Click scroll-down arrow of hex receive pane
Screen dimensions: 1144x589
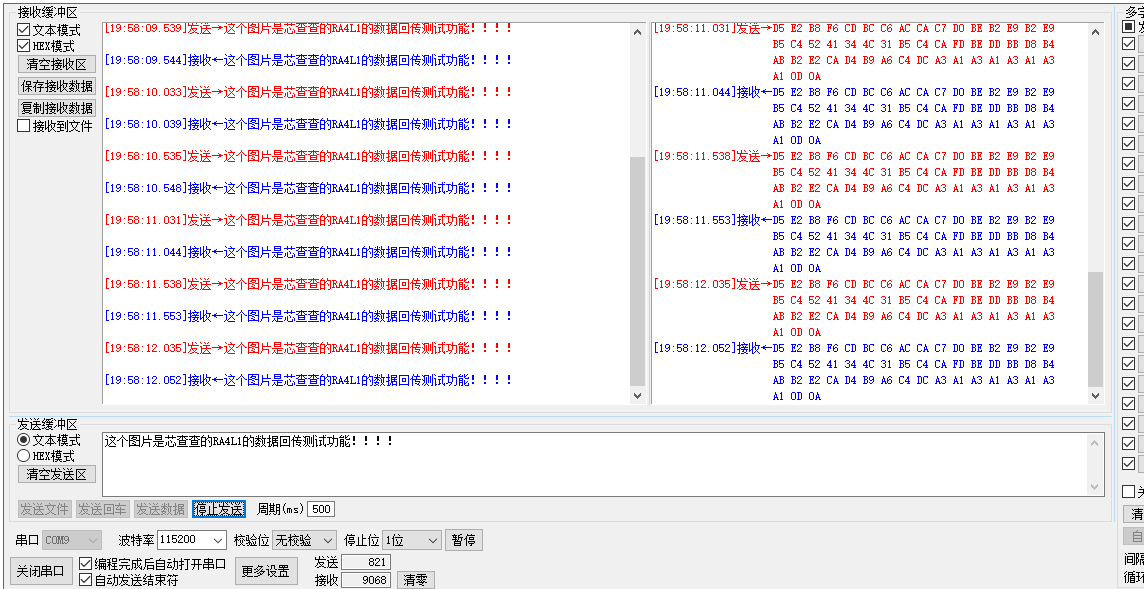pyautogui.click(x=1096, y=395)
